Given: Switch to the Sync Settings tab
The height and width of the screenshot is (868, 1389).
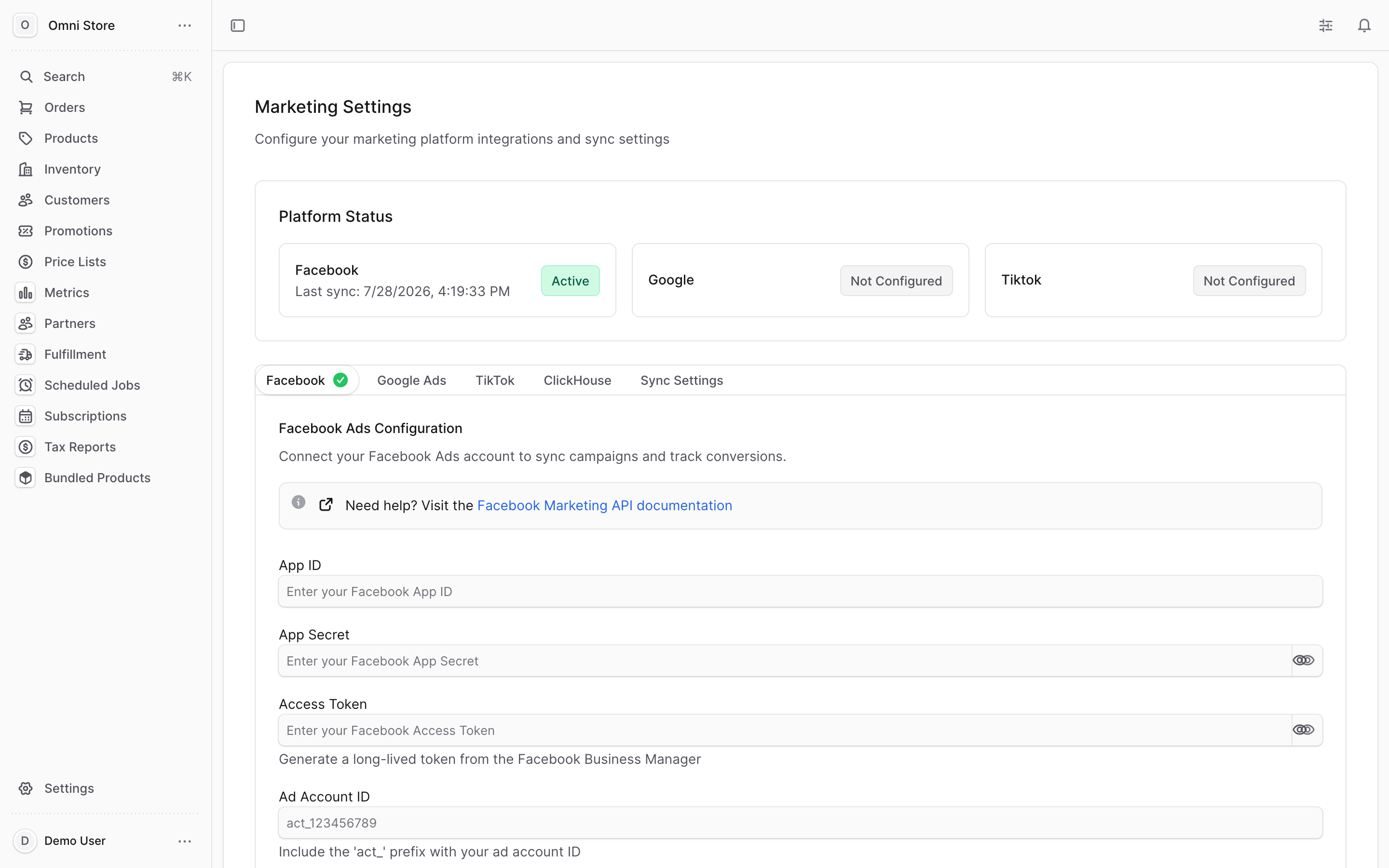Looking at the screenshot, I should click(682, 380).
